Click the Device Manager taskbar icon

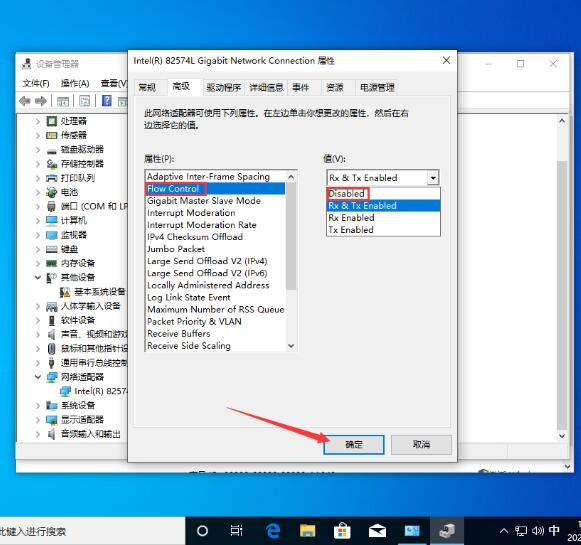[447, 531]
